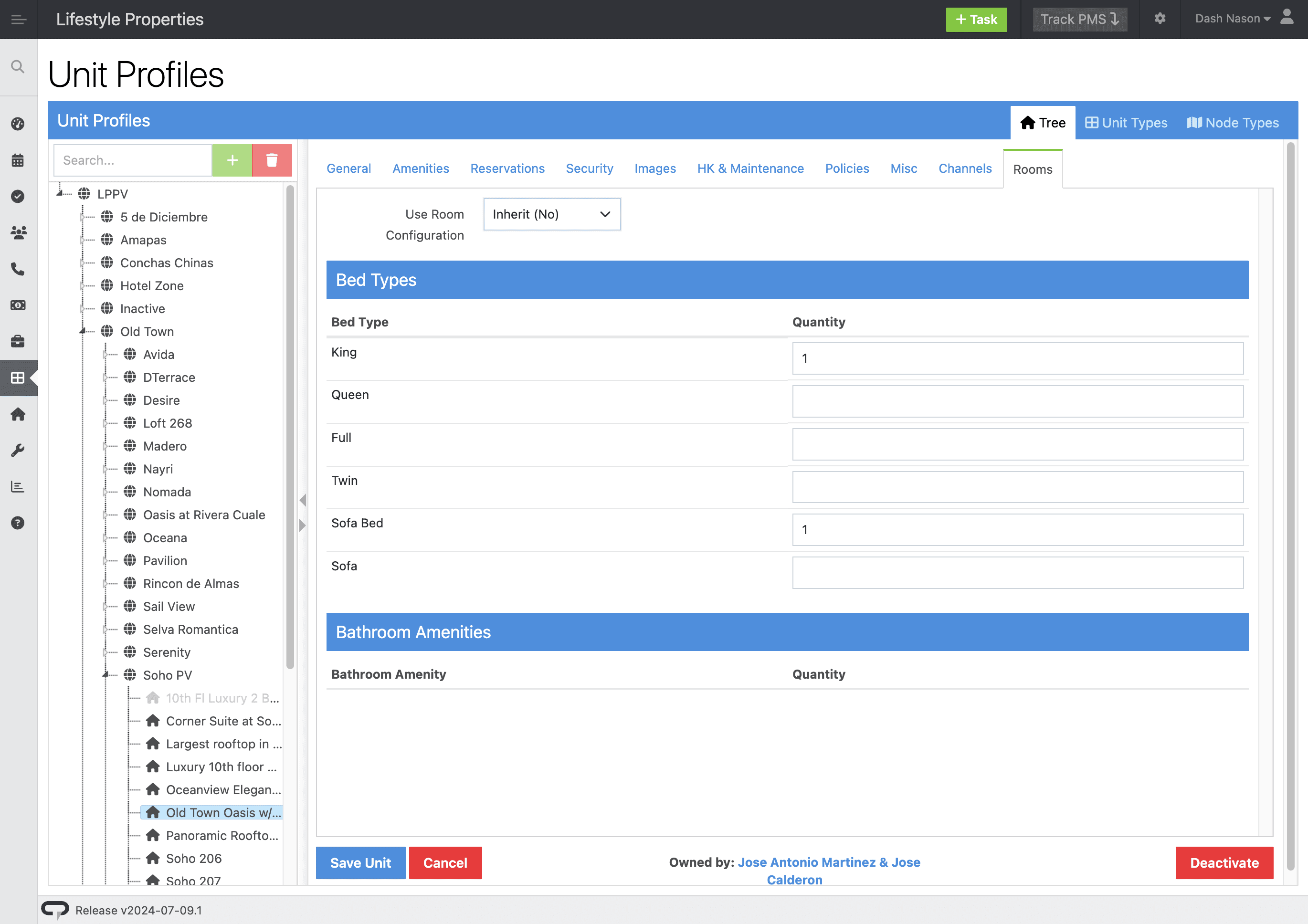Viewport: 1308px width, 924px height.
Task: Open the calendar icon in the sidebar
Action: coord(18,160)
